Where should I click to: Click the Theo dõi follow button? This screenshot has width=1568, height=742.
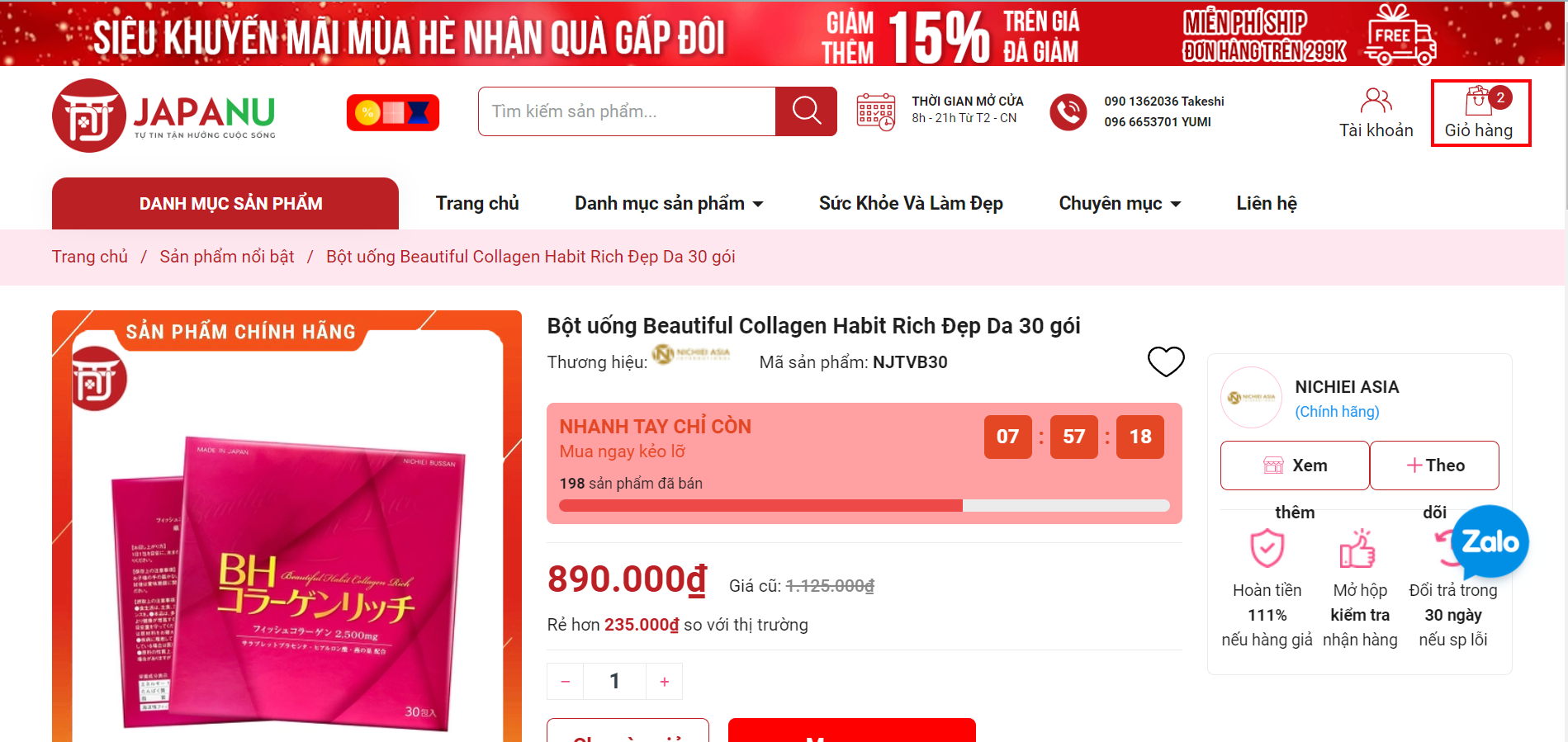pos(1435,466)
